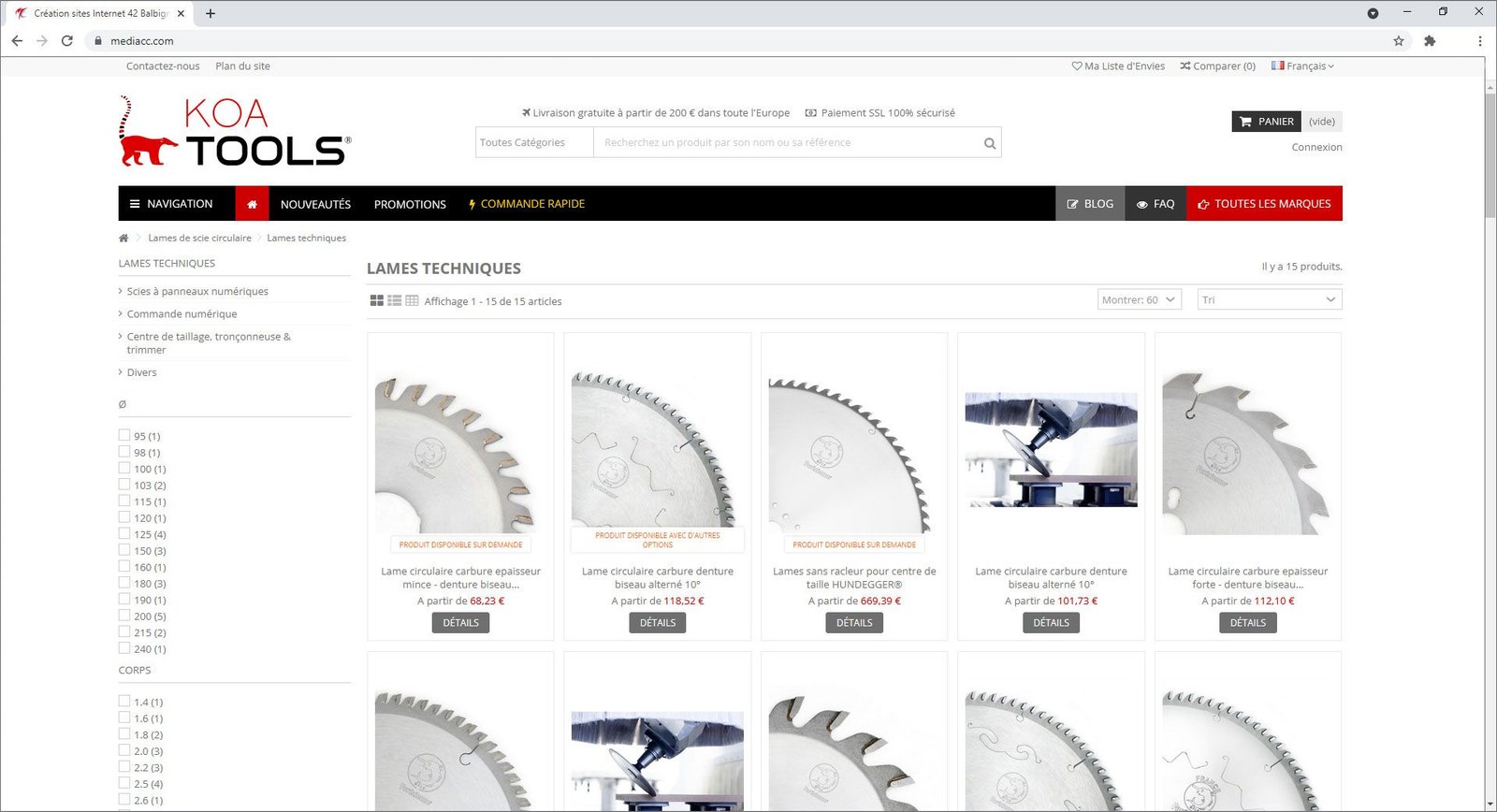This screenshot has width=1497, height=812.
Task: Open Ma Liste d'Envies wishlist
Action: click(1118, 66)
